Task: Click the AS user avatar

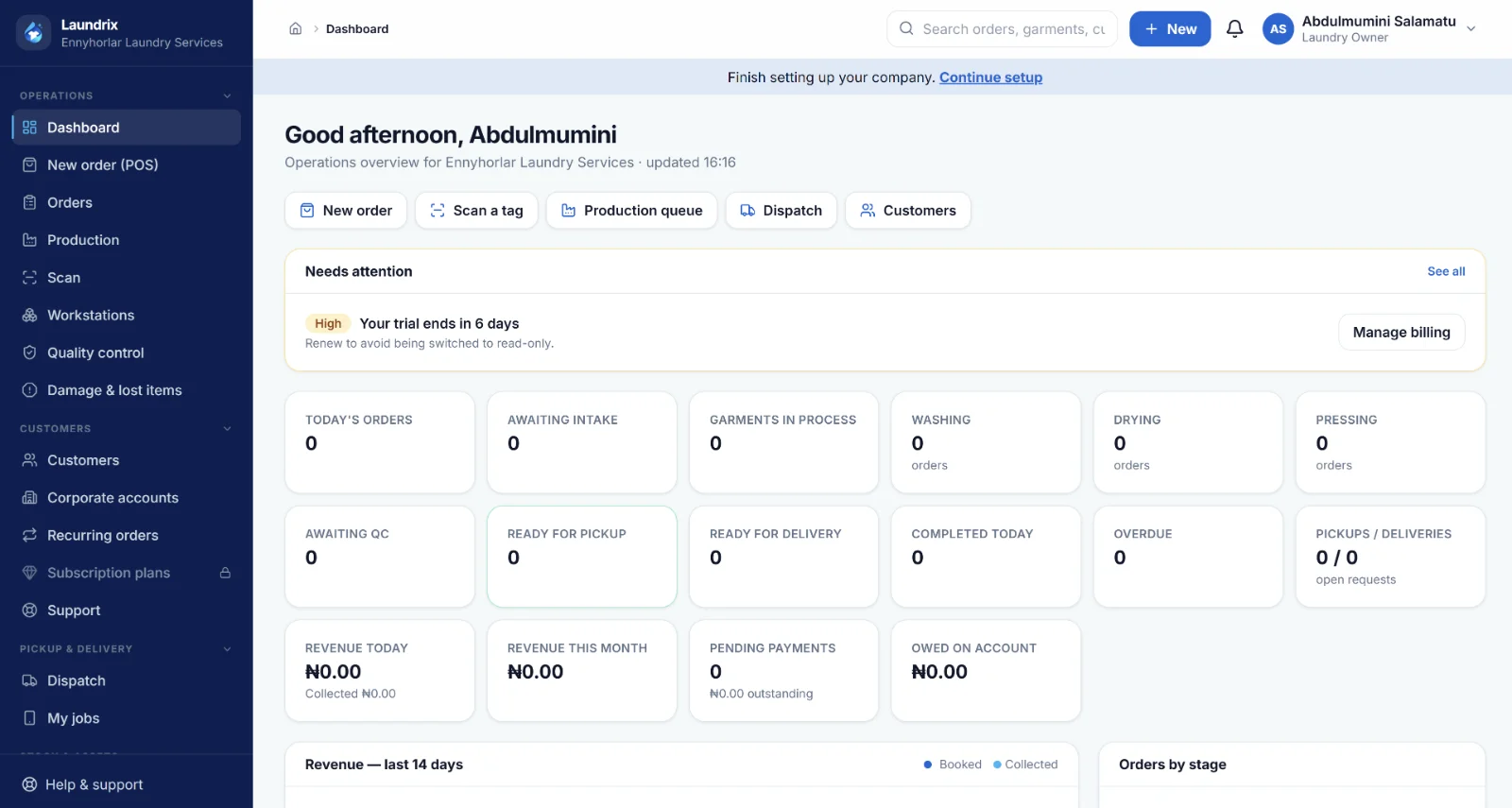Action: [1278, 29]
